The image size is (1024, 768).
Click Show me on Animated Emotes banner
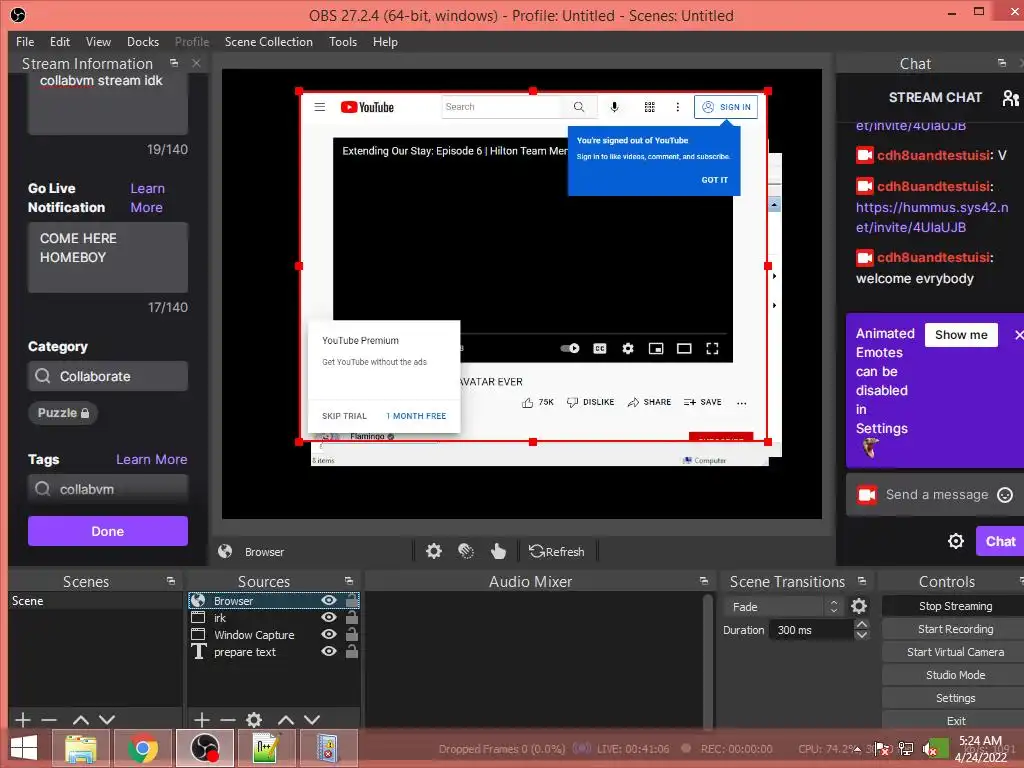click(x=961, y=335)
